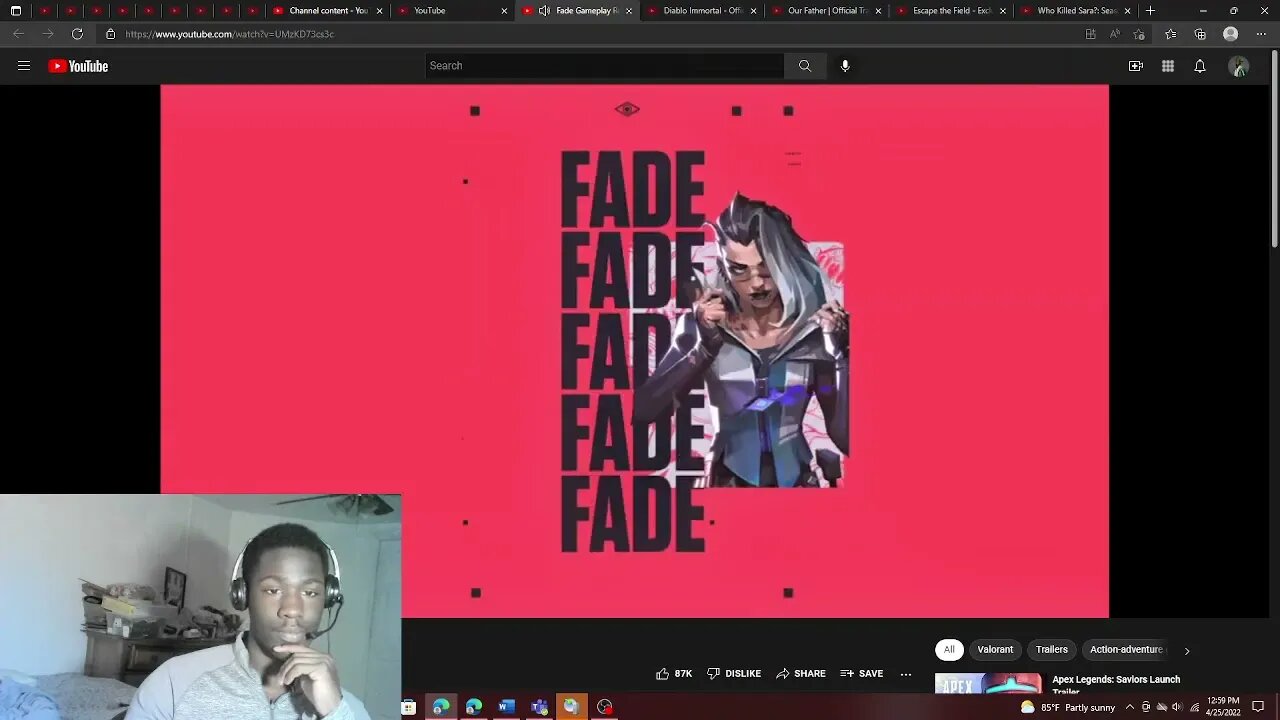
Task: Click the DISLIKE button
Action: [x=734, y=674]
